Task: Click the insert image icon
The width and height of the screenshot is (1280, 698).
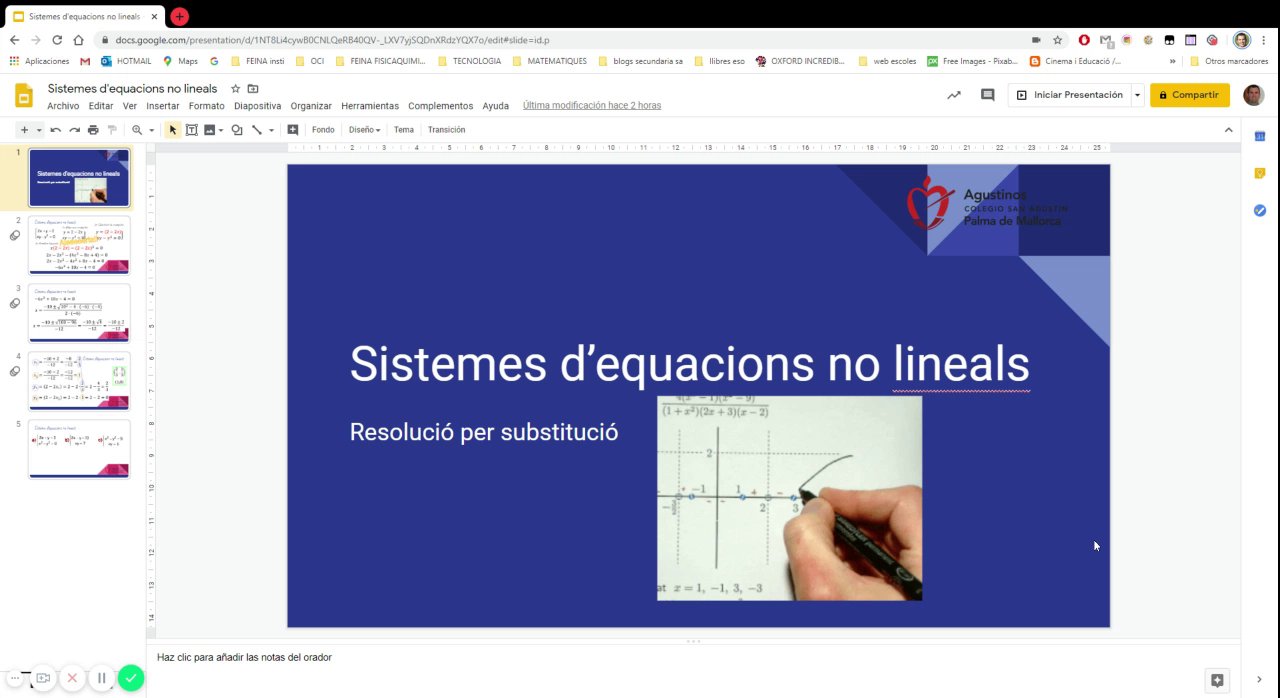Action: coord(209,130)
